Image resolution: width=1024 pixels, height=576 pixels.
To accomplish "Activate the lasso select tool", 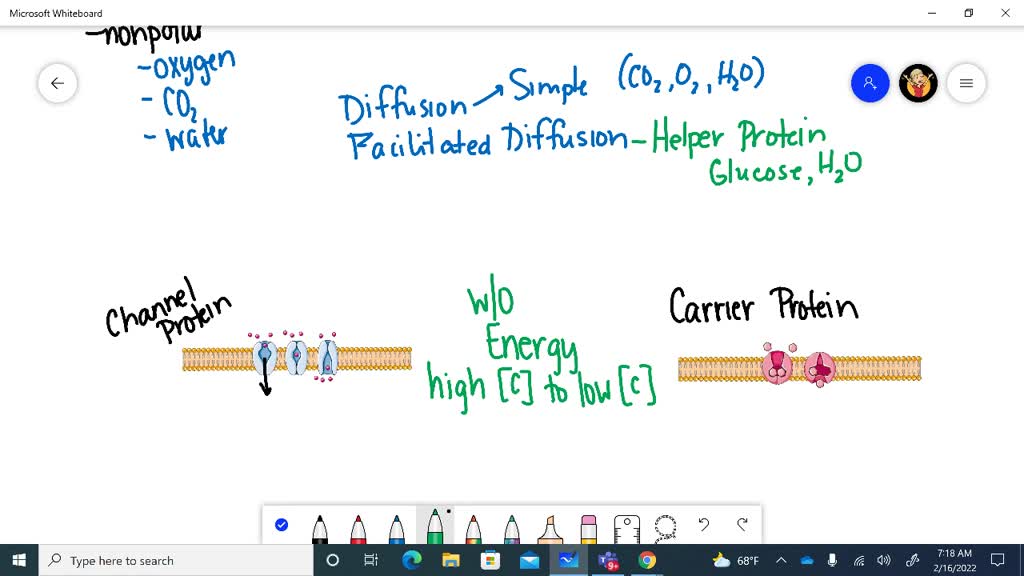I will (x=665, y=526).
